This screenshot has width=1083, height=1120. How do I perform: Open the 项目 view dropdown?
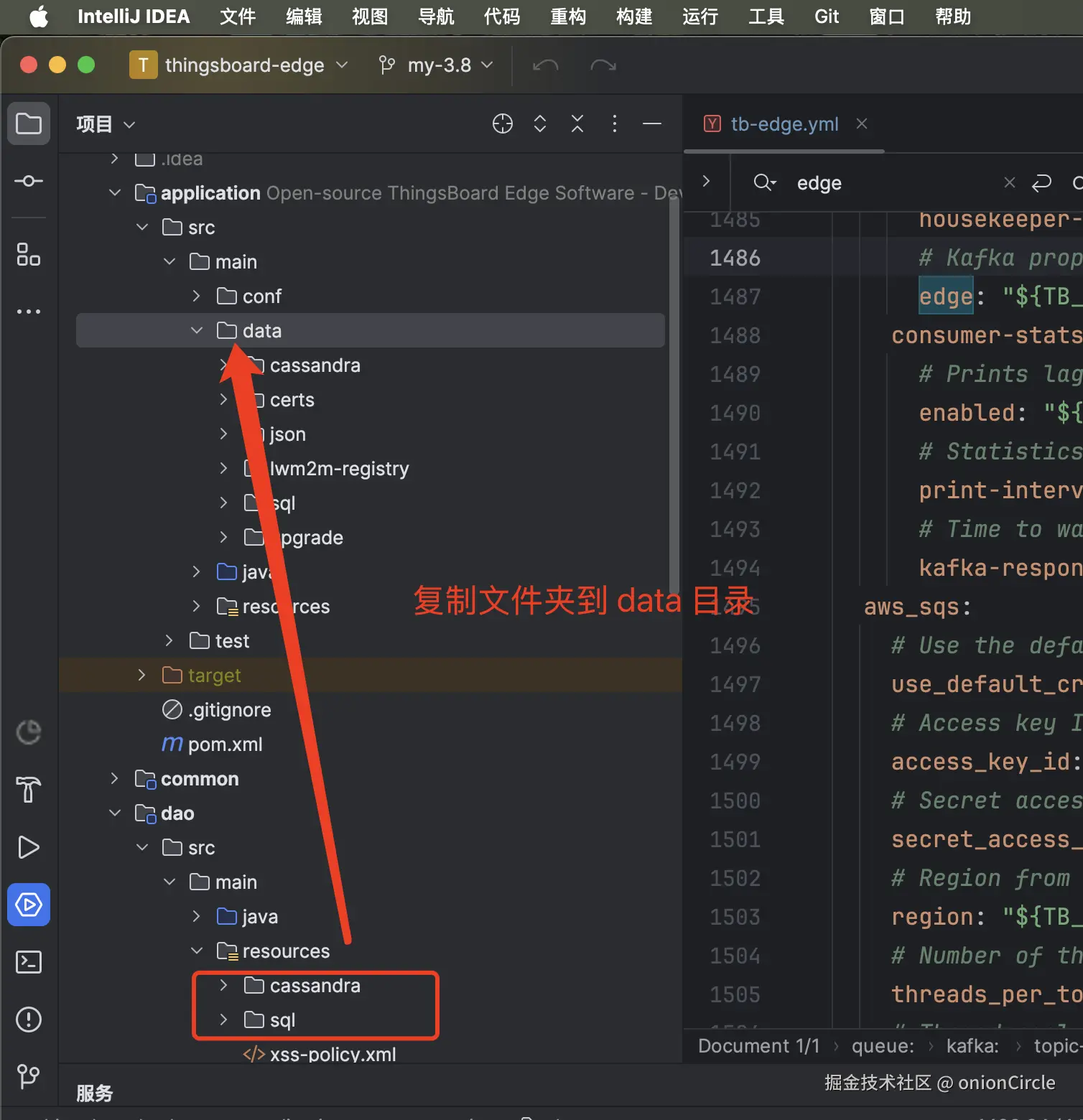[106, 124]
